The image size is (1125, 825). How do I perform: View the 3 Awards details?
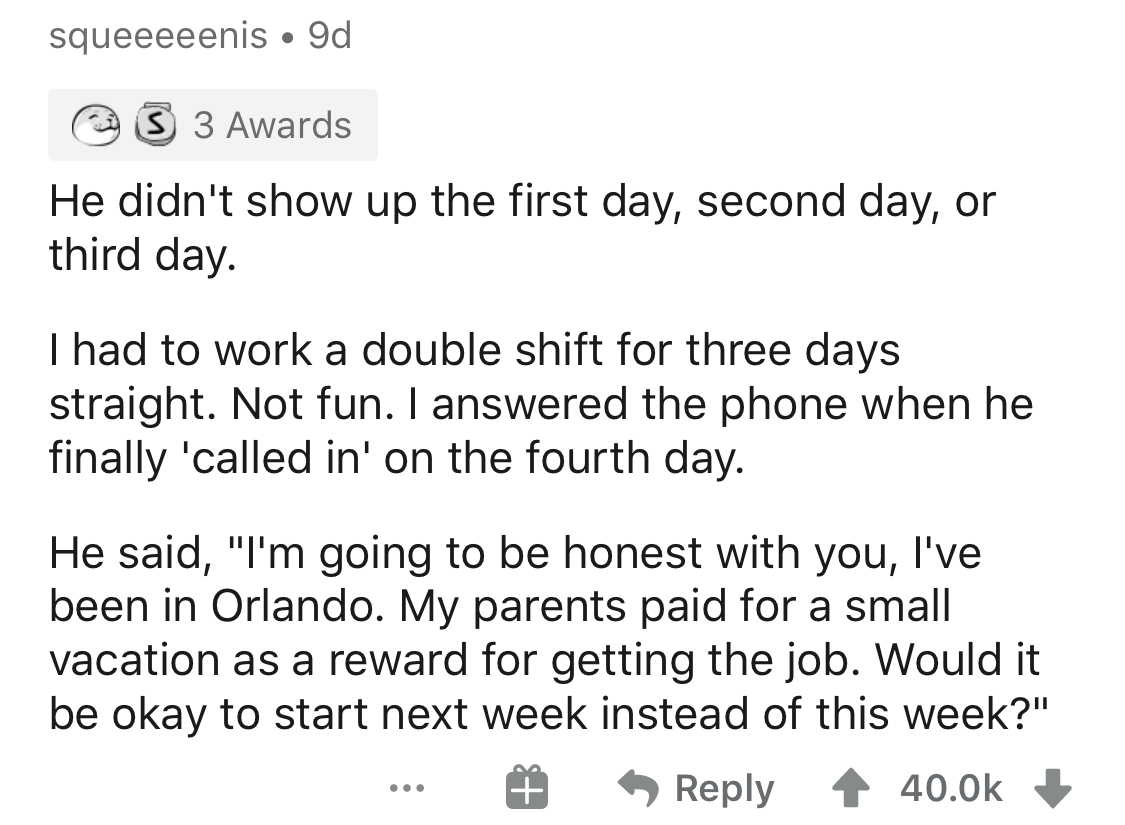272,126
